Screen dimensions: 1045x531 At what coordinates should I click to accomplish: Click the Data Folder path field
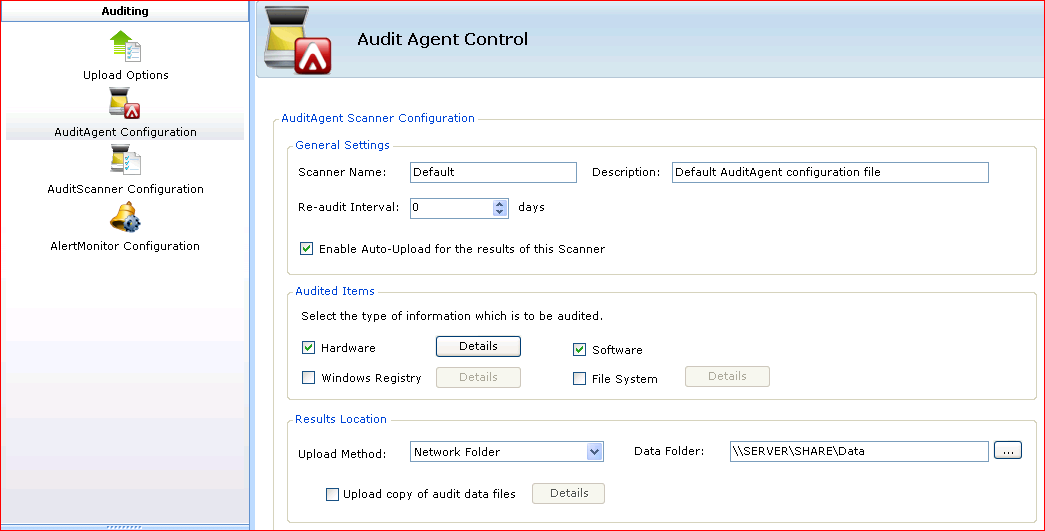coord(859,451)
